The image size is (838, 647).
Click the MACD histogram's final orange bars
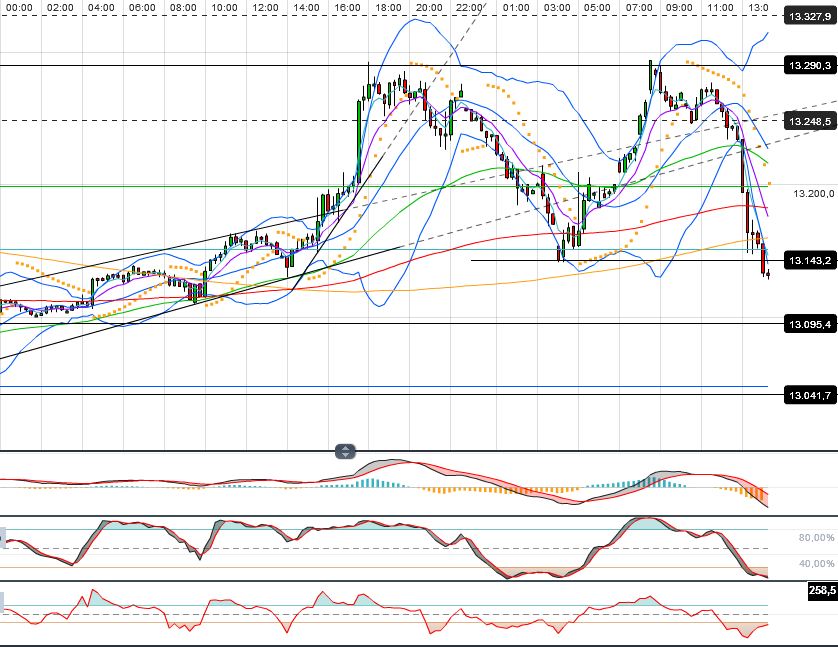point(760,493)
